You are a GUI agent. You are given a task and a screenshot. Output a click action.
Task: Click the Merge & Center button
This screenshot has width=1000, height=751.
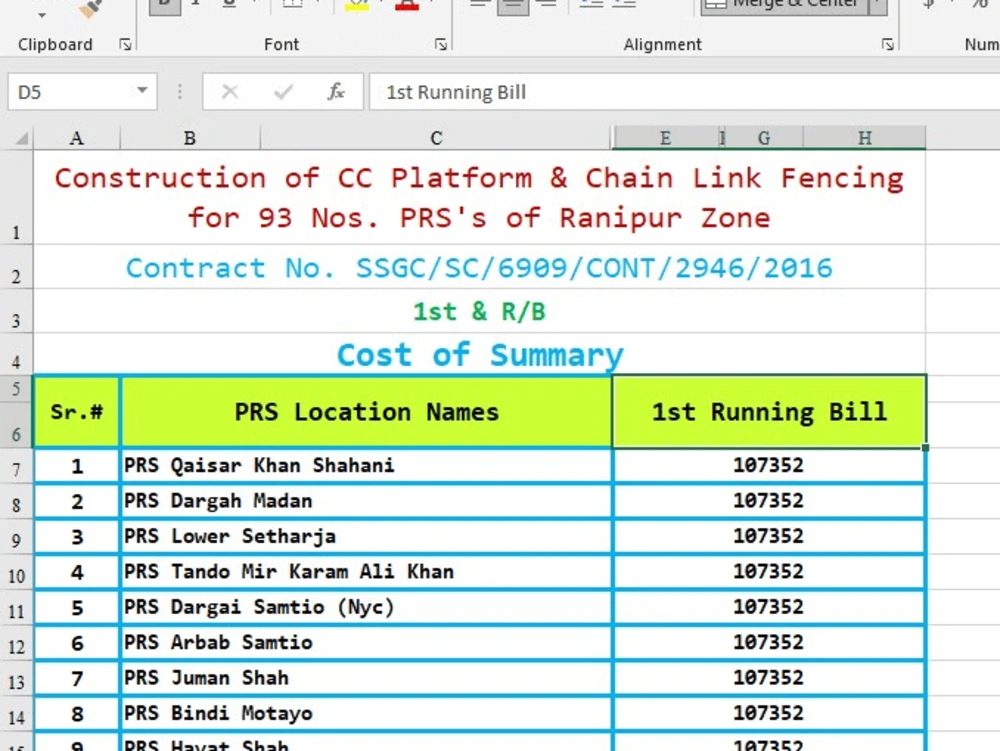pyautogui.click(x=787, y=6)
